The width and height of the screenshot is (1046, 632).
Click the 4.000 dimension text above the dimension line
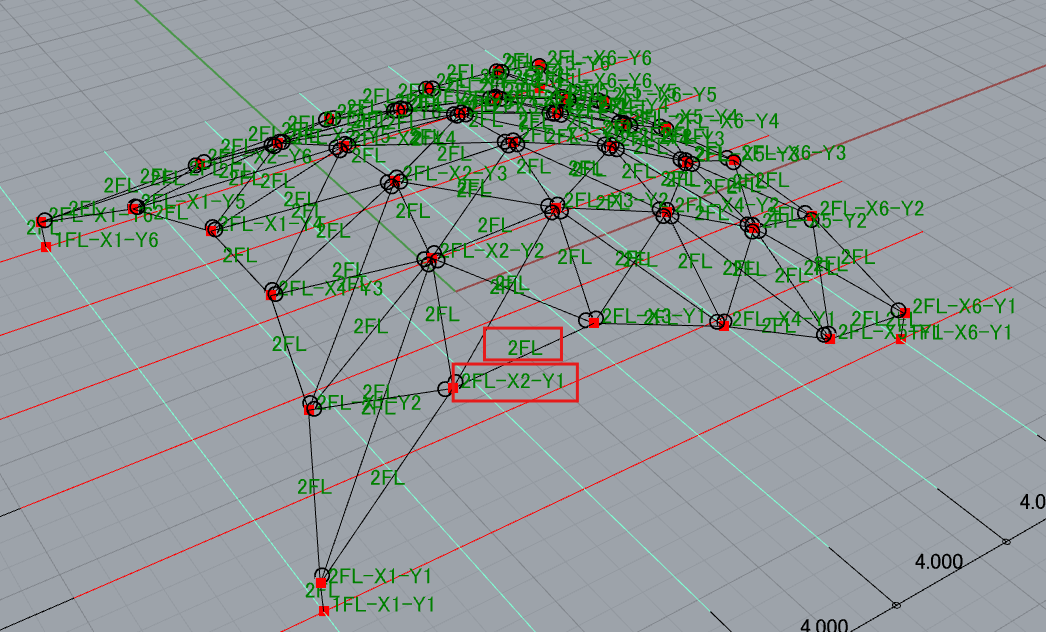click(x=939, y=562)
